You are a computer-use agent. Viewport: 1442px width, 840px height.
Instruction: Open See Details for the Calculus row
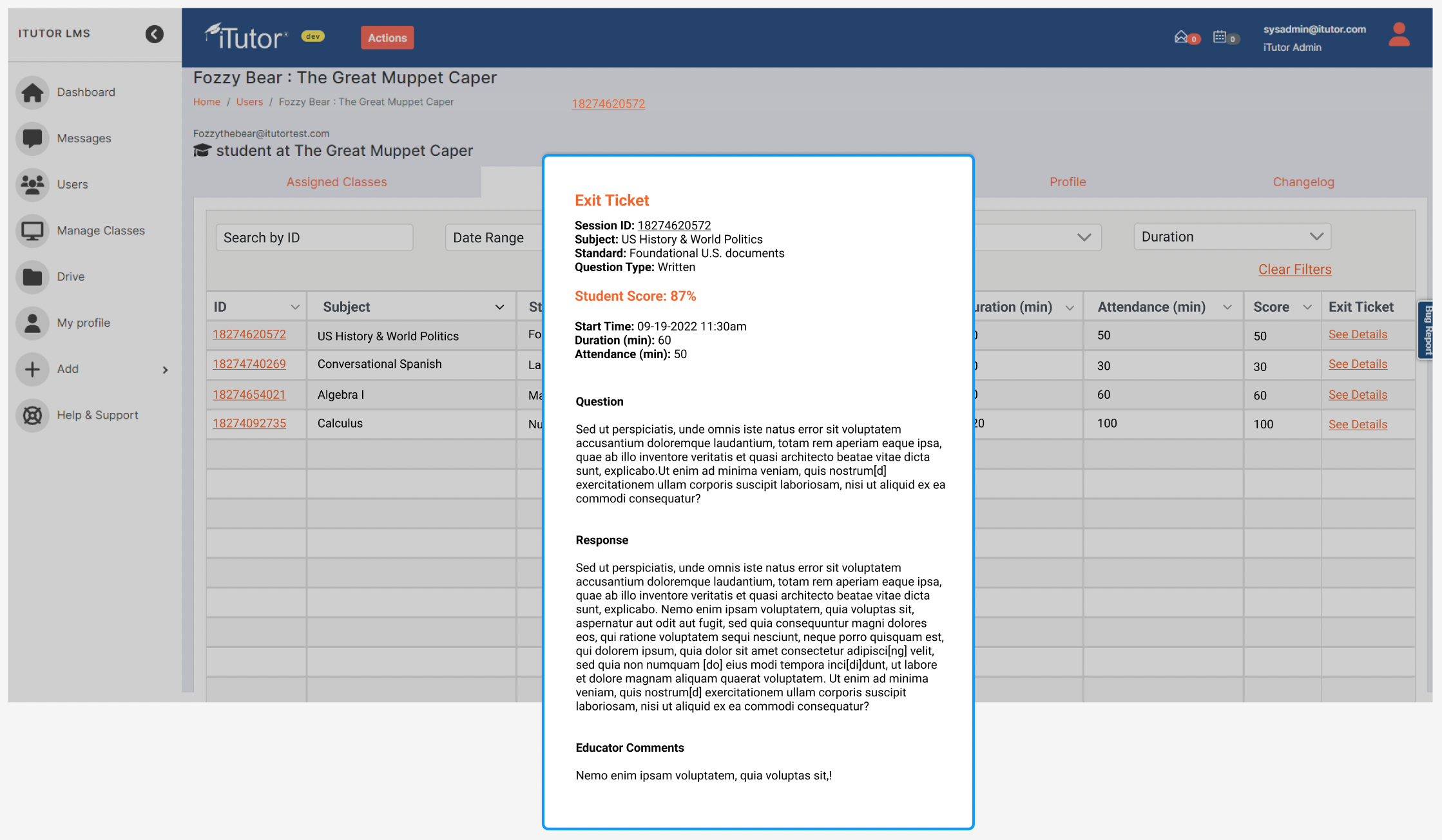pyautogui.click(x=1357, y=425)
